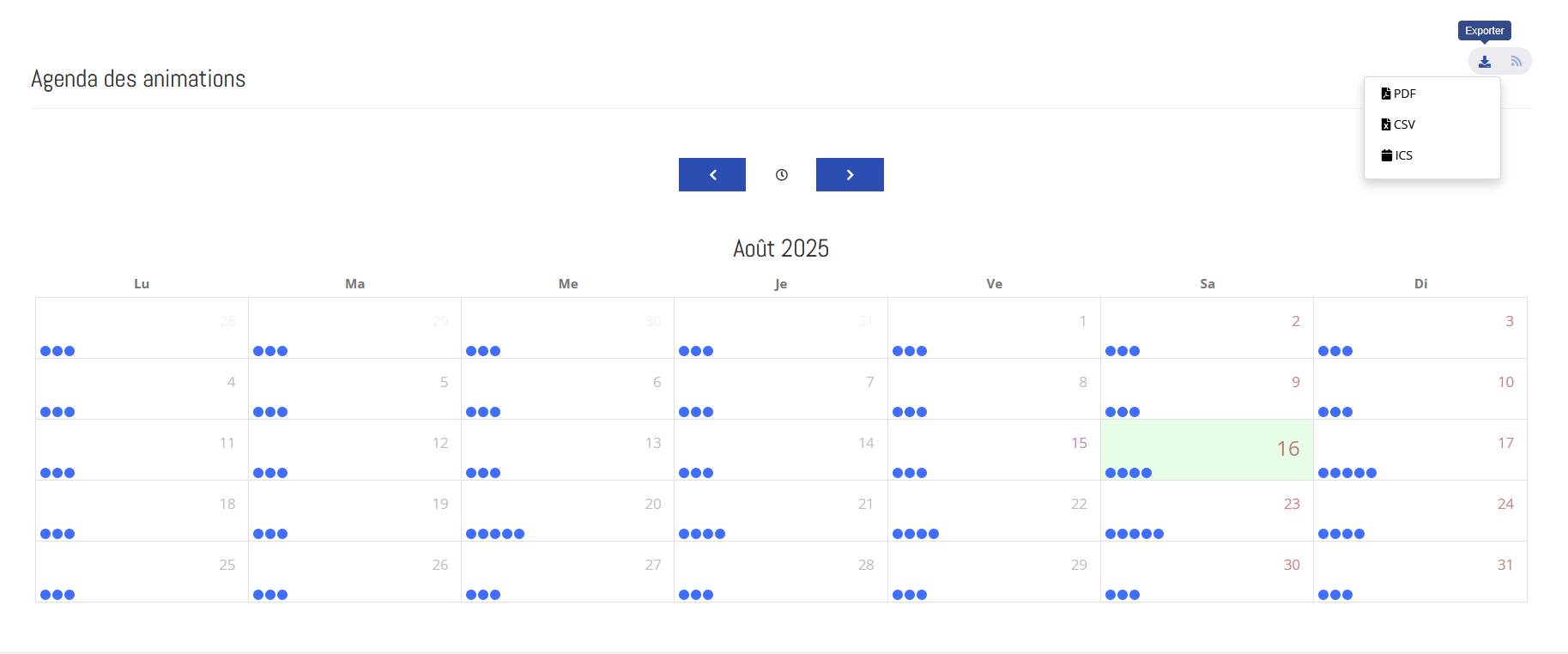Click day number 23 in calendar
Viewport: 1568px width, 654px height.
pyautogui.click(x=1291, y=504)
